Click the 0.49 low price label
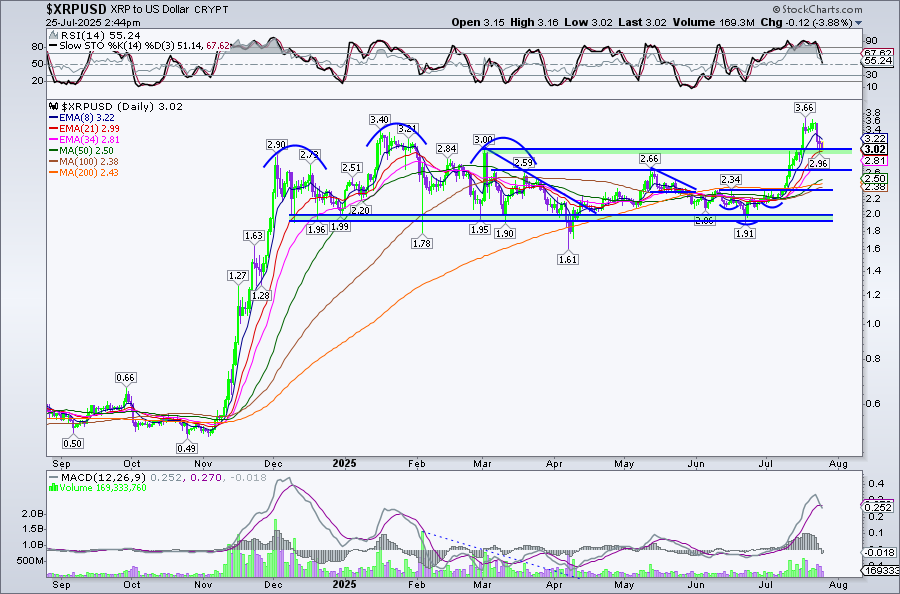The image size is (900, 594). [x=187, y=448]
